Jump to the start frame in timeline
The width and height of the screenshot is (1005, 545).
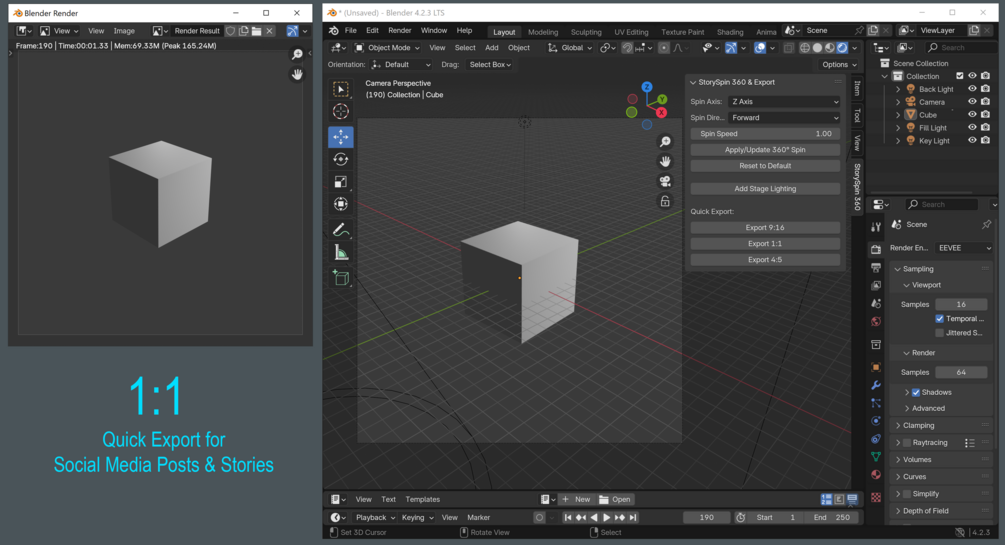[x=568, y=517]
